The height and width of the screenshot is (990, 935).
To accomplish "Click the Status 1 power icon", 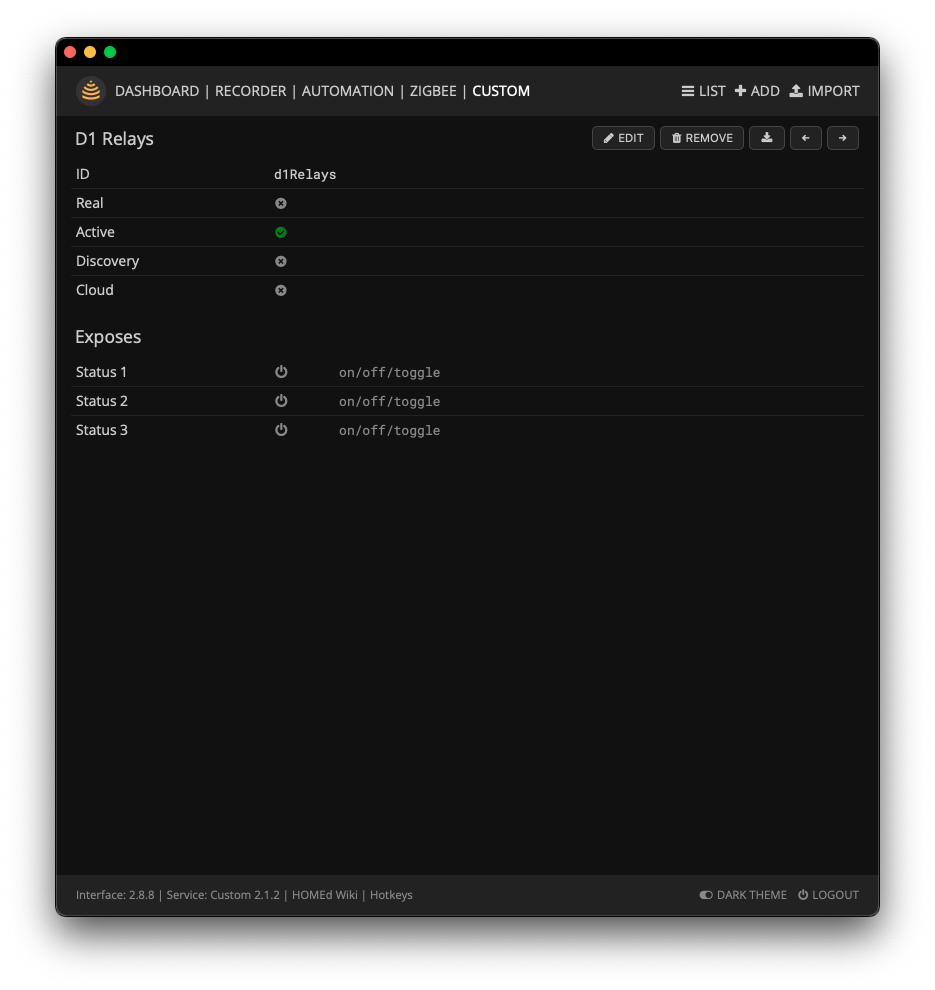I will point(281,372).
